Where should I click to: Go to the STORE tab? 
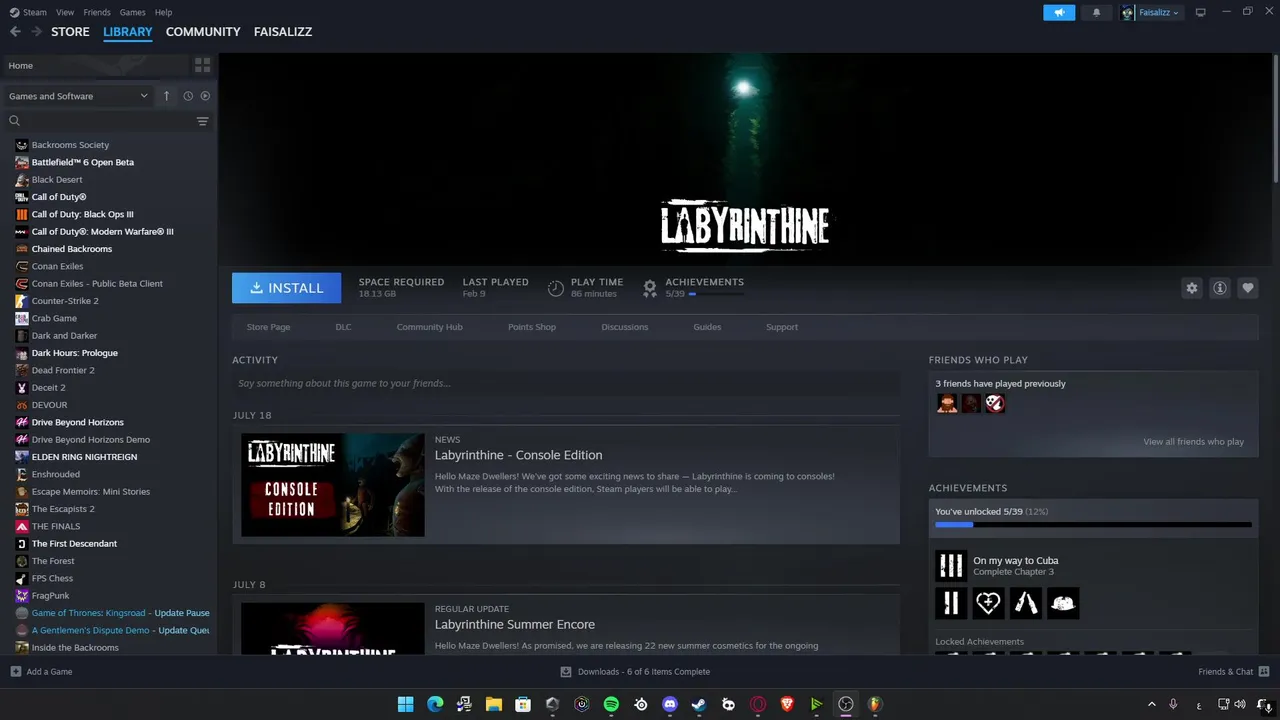pos(70,32)
